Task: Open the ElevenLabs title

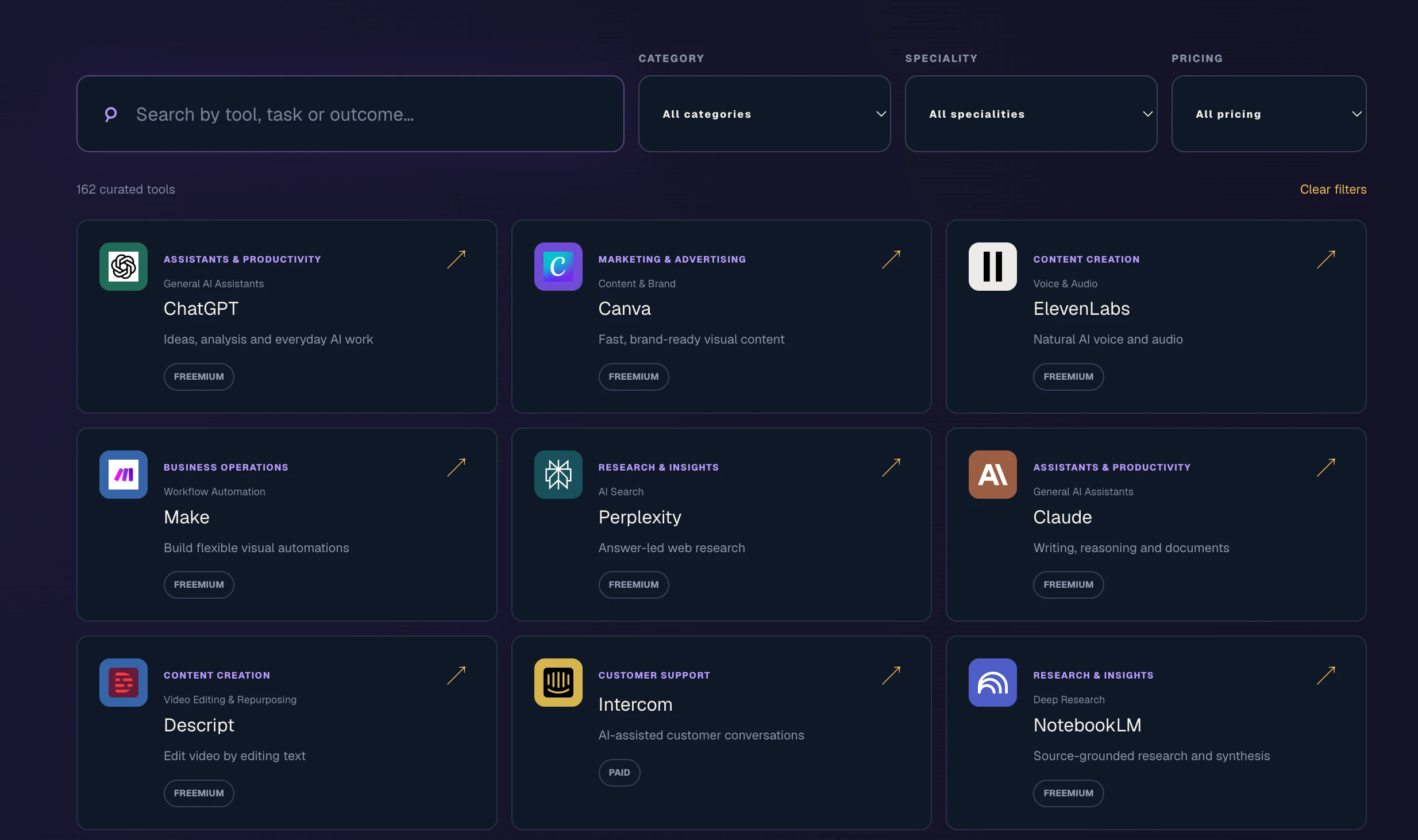Action: [1081, 309]
